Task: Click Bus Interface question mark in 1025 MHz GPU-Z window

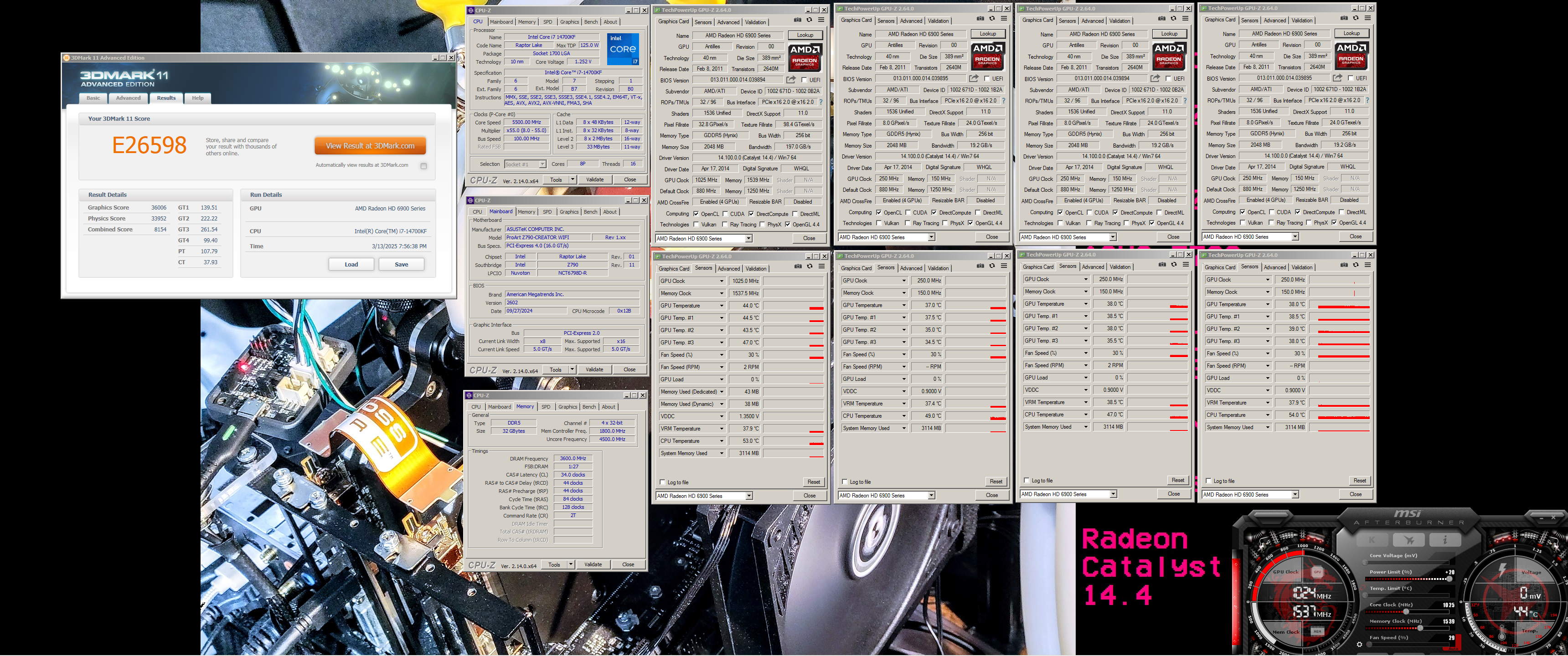Action: 821,102
